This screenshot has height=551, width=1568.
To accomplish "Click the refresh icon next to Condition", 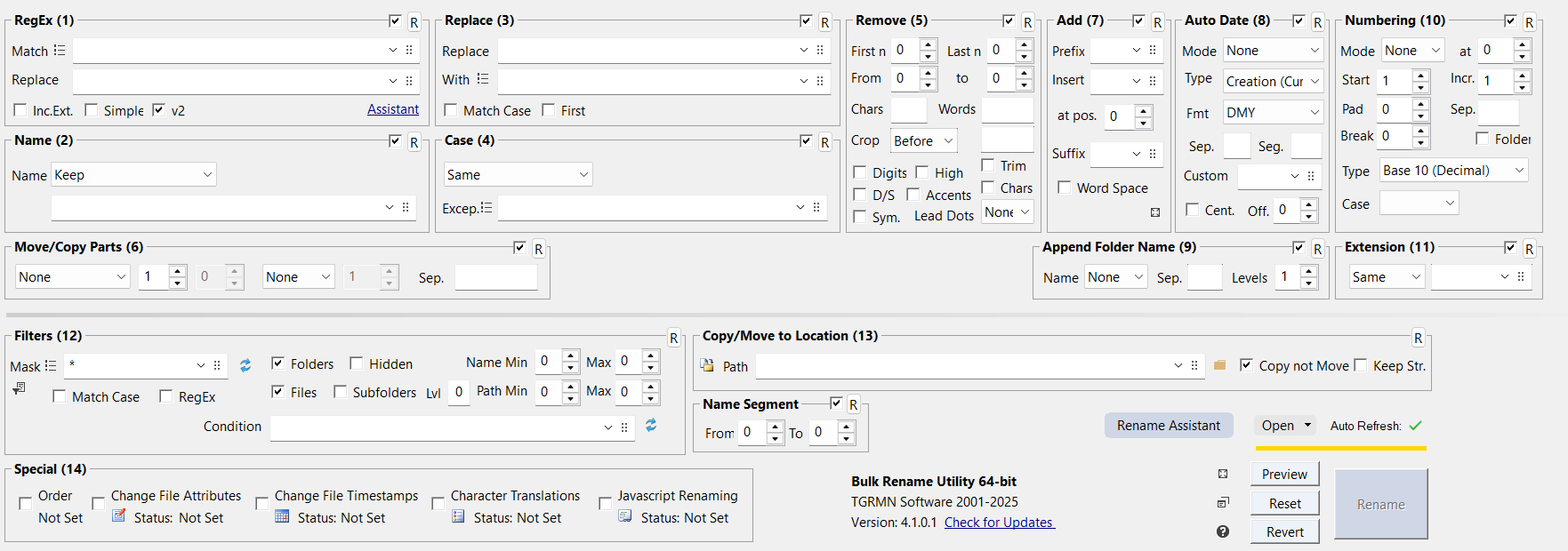I will (651, 426).
